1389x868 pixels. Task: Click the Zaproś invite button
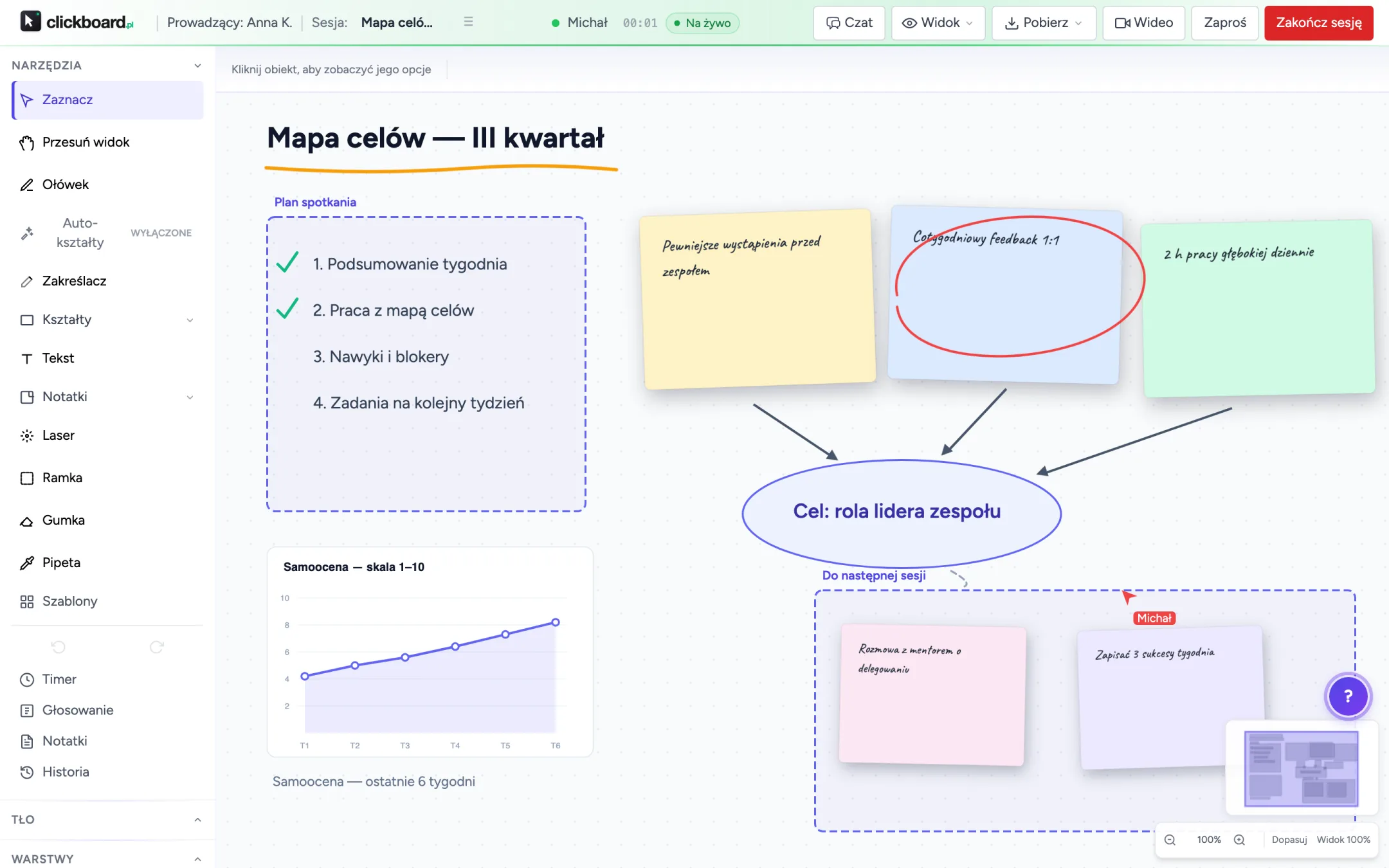coord(1225,23)
